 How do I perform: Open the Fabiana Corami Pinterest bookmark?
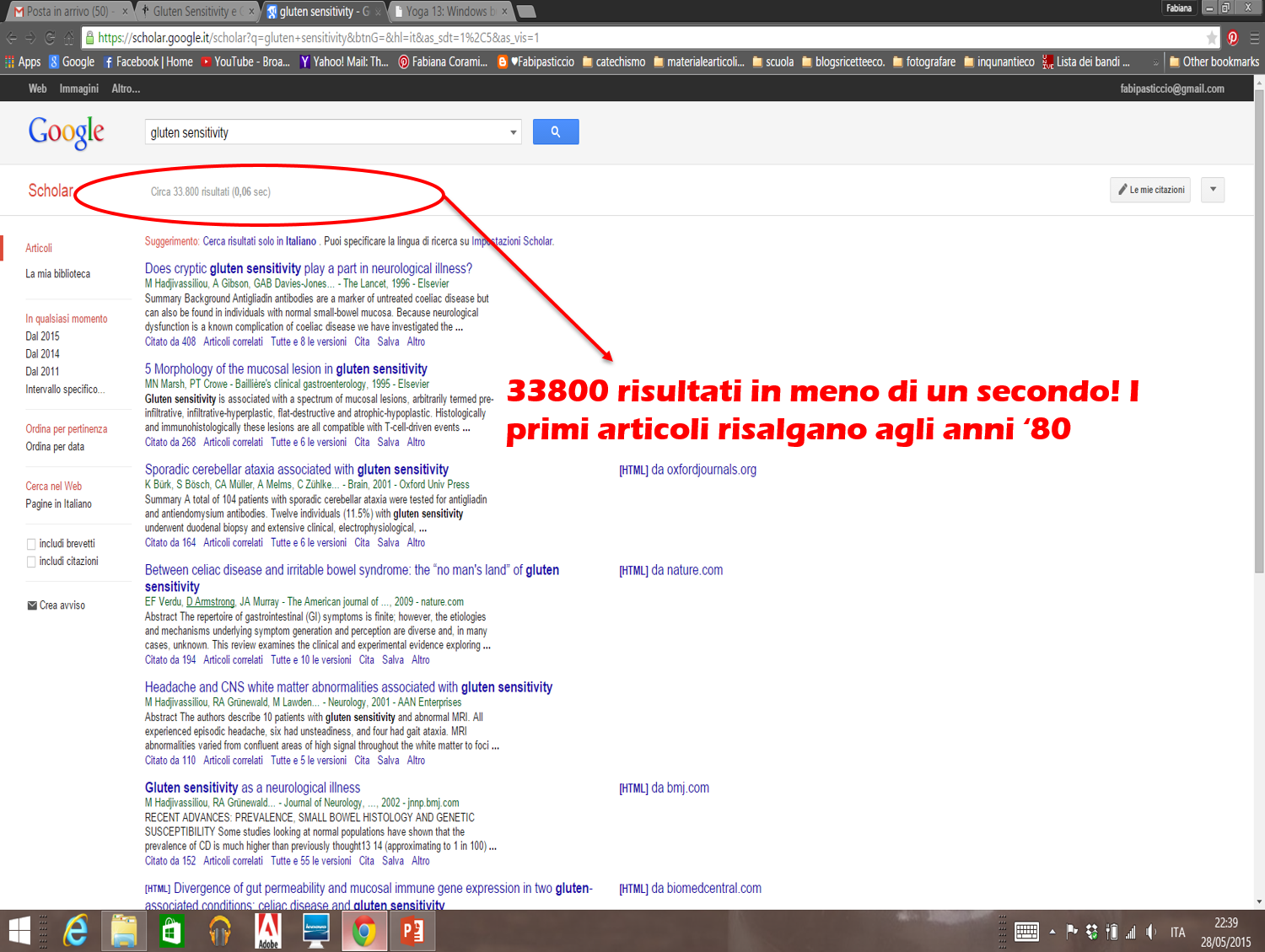pyautogui.click(x=443, y=62)
